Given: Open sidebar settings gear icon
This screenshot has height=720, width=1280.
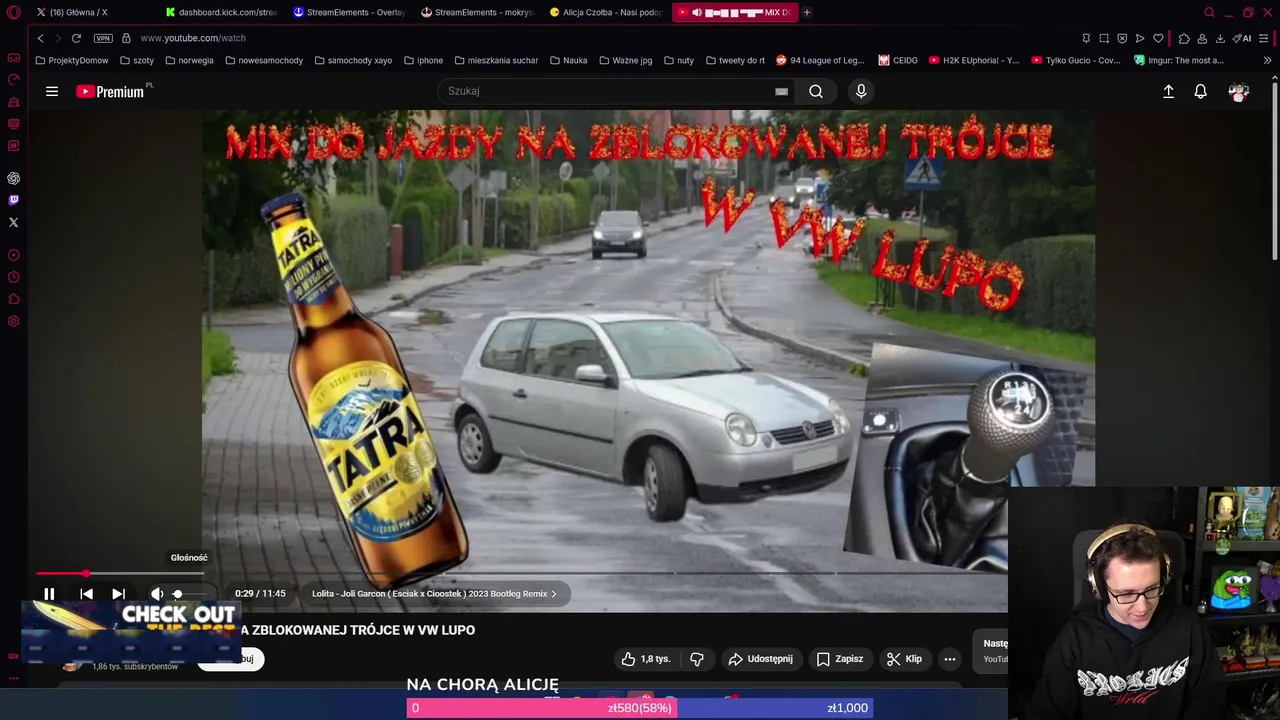Looking at the screenshot, I should tap(14, 321).
